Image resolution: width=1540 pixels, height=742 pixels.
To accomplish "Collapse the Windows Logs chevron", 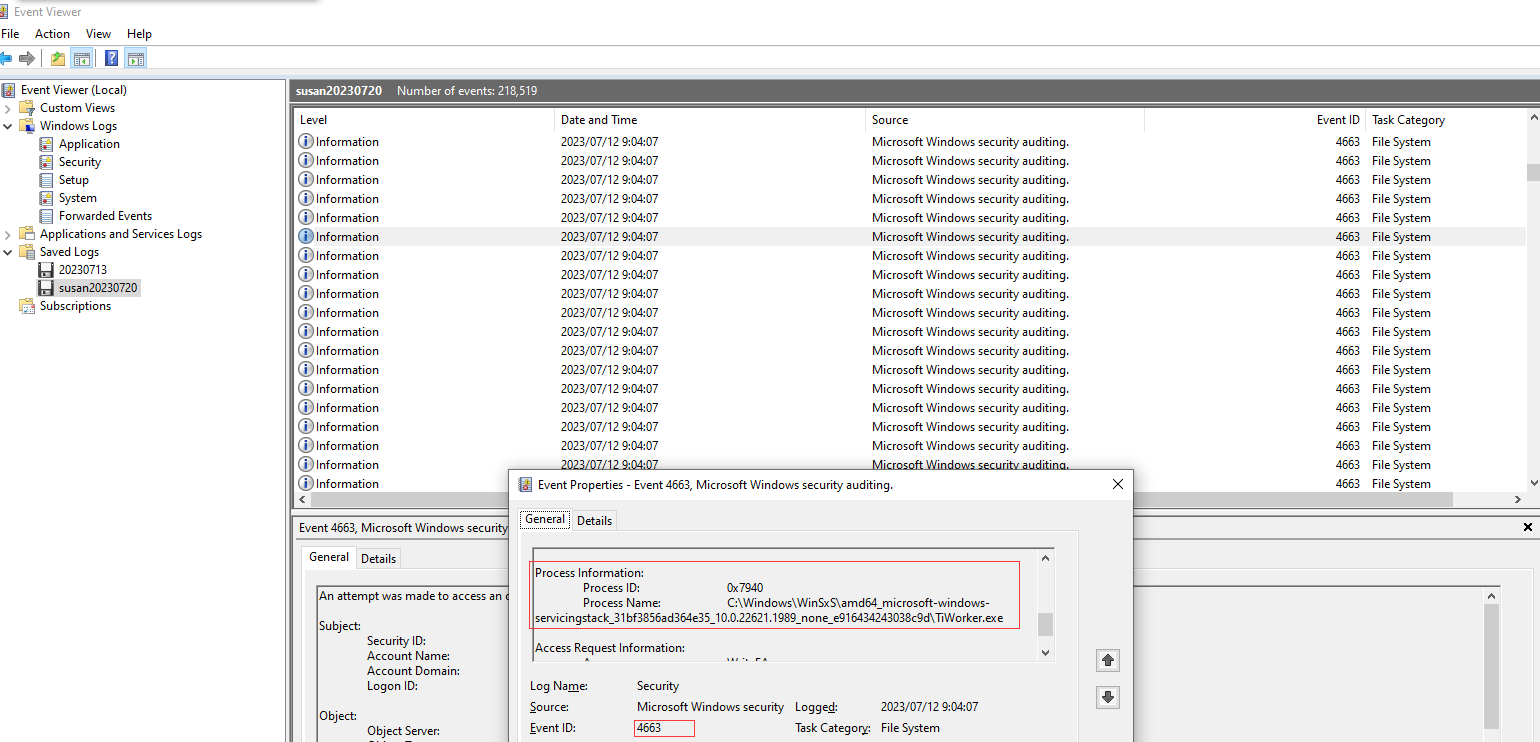I will pyautogui.click(x=8, y=126).
